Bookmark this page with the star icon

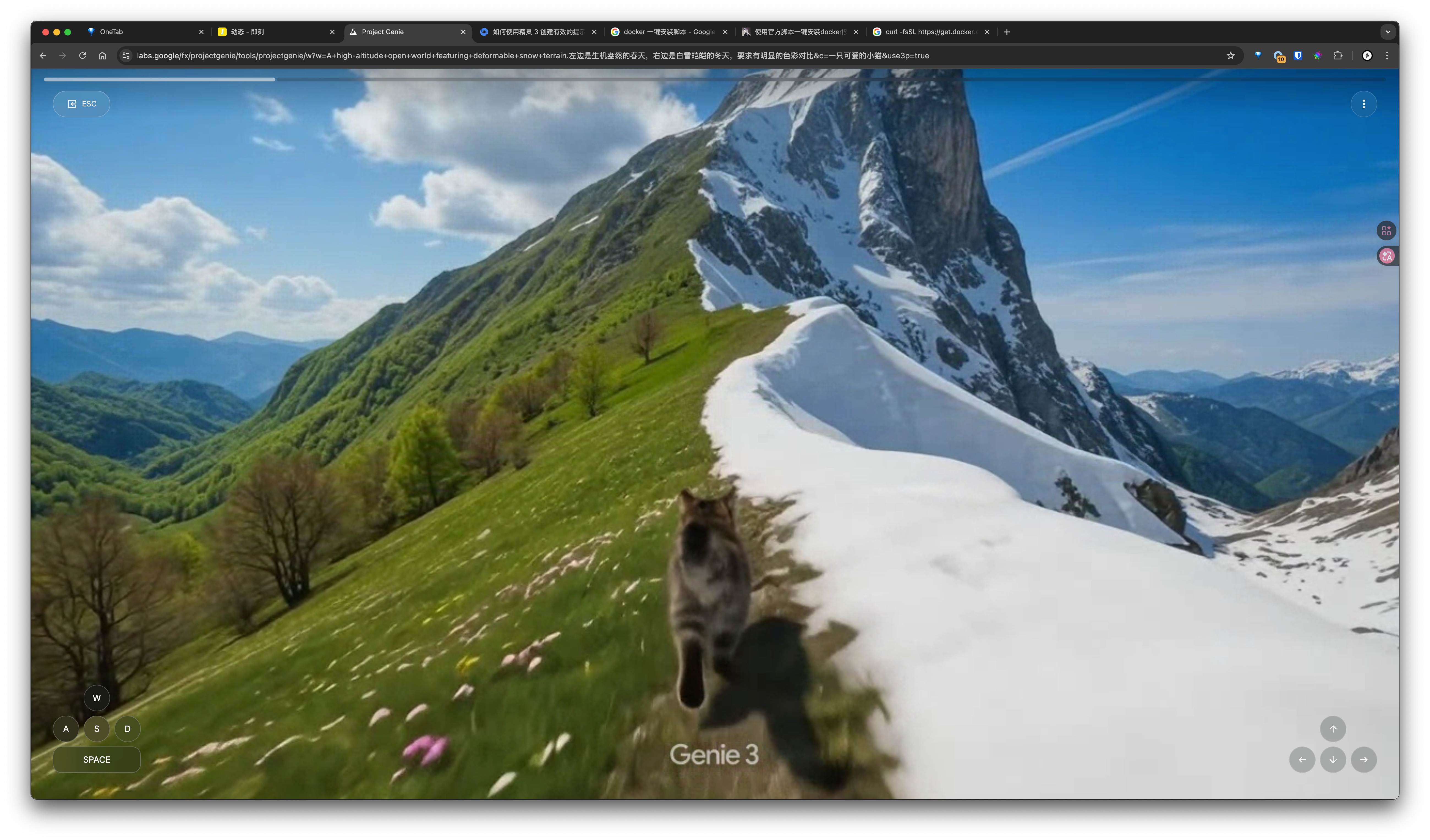(1230, 56)
